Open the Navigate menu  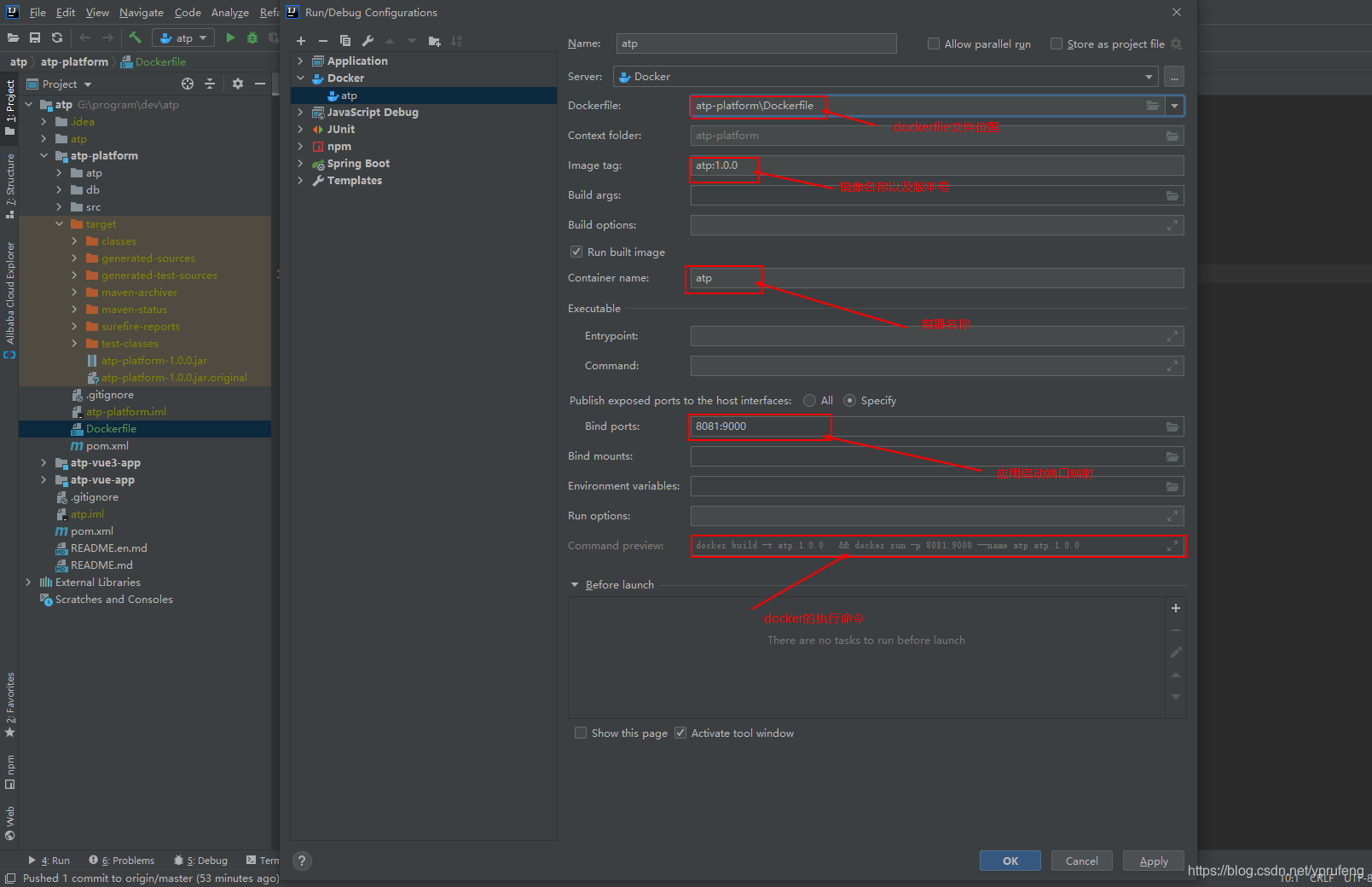[141, 12]
